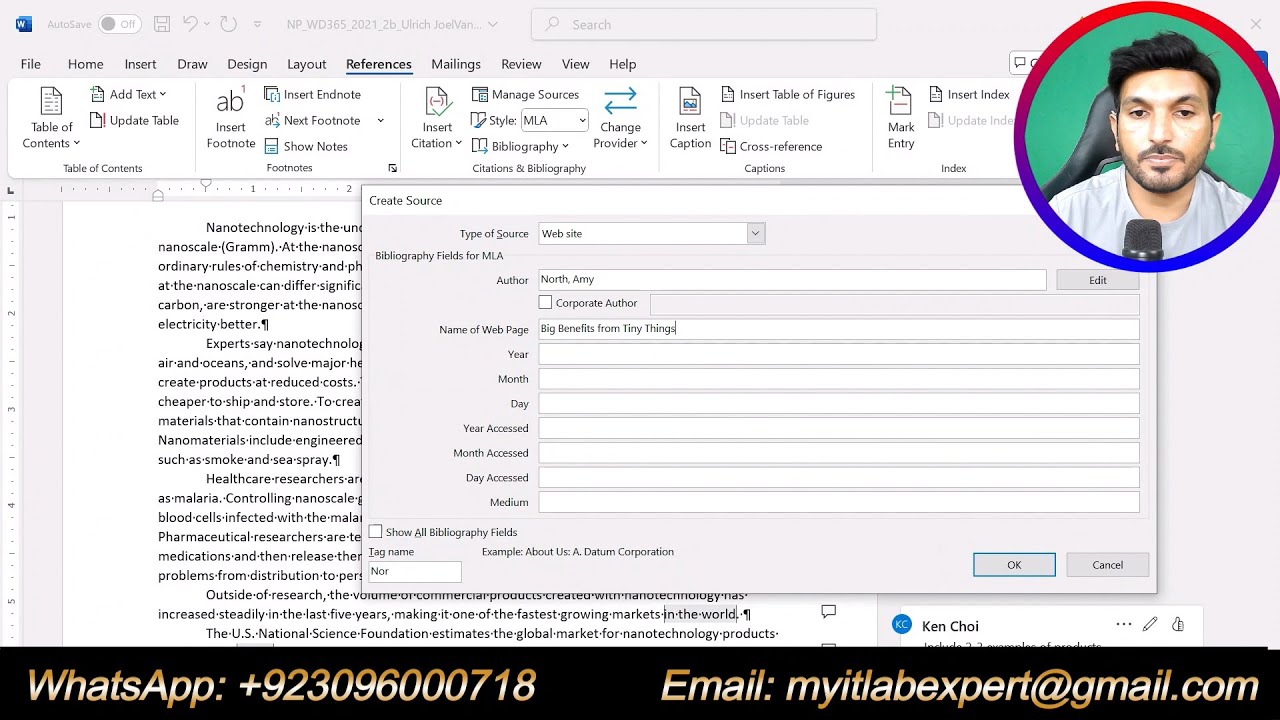Click Cross-reference in Captions group

[x=771, y=146]
